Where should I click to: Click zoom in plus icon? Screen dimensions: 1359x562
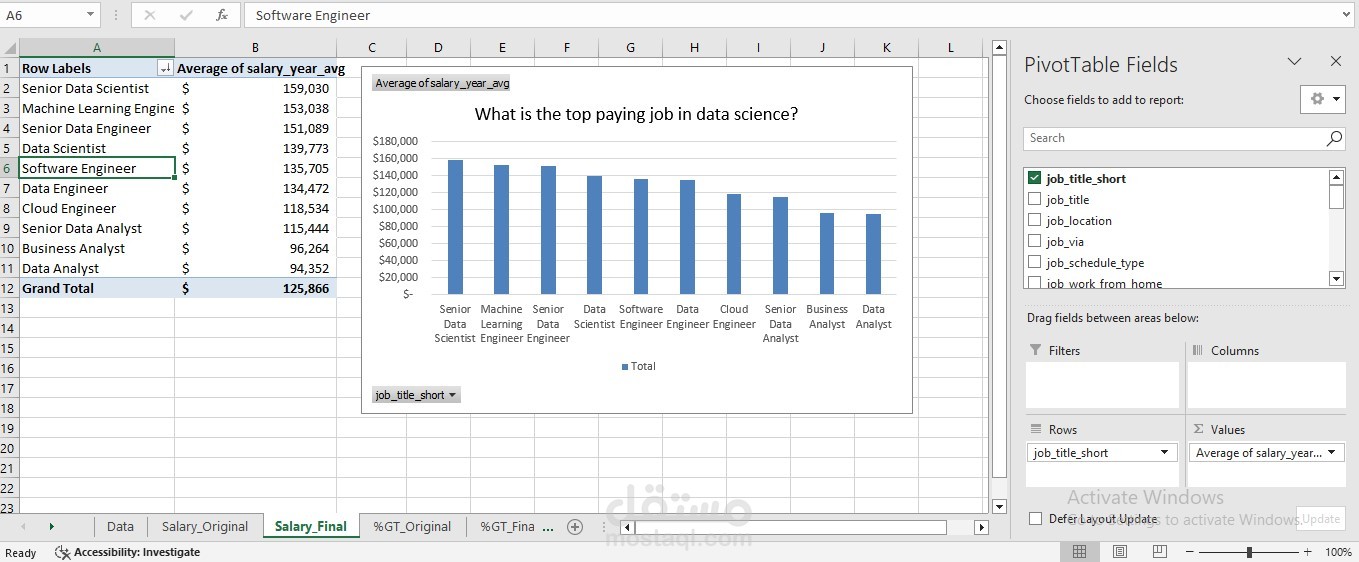point(1307,552)
